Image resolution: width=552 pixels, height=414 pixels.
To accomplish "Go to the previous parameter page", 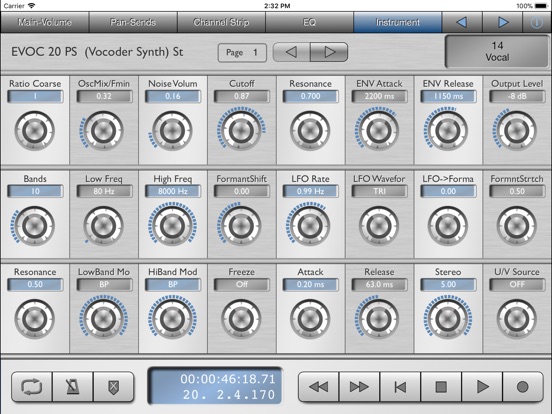I will pos(291,52).
